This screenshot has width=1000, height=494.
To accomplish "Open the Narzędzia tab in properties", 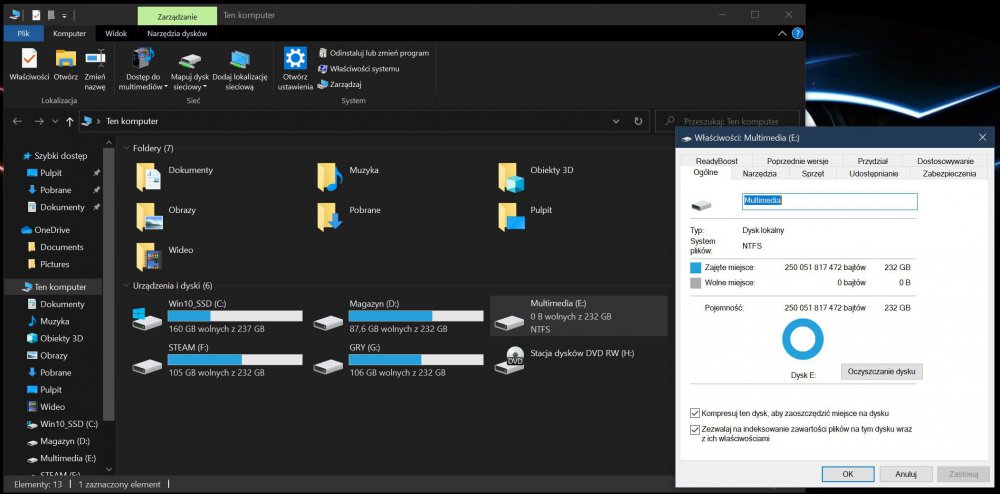I will tap(759, 174).
